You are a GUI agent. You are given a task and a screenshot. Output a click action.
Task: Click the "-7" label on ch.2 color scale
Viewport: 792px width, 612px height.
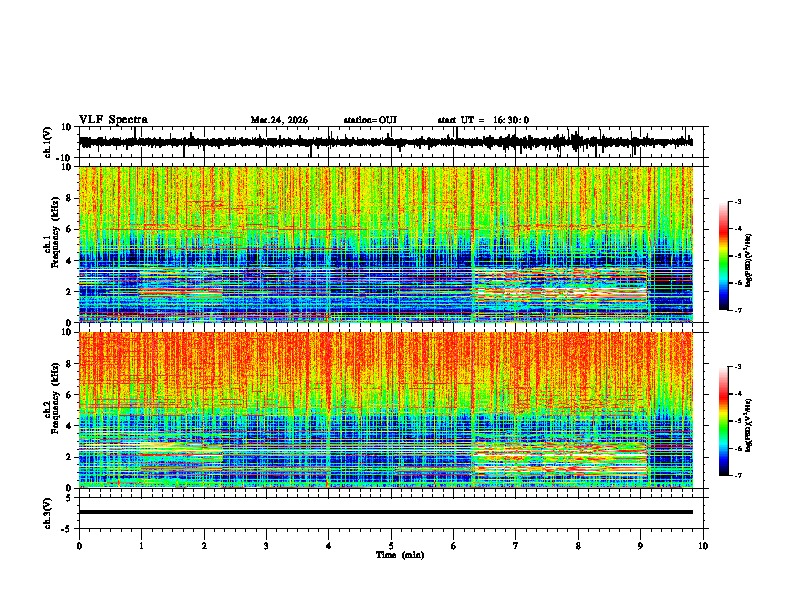tap(738, 475)
